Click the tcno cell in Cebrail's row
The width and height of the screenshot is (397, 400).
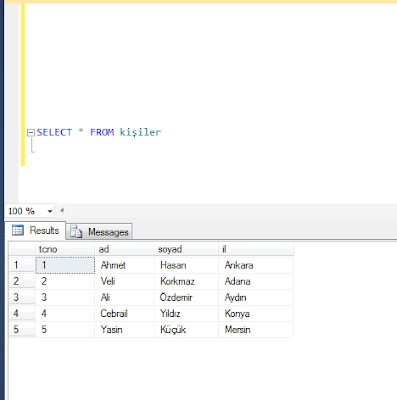(x=65, y=313)
